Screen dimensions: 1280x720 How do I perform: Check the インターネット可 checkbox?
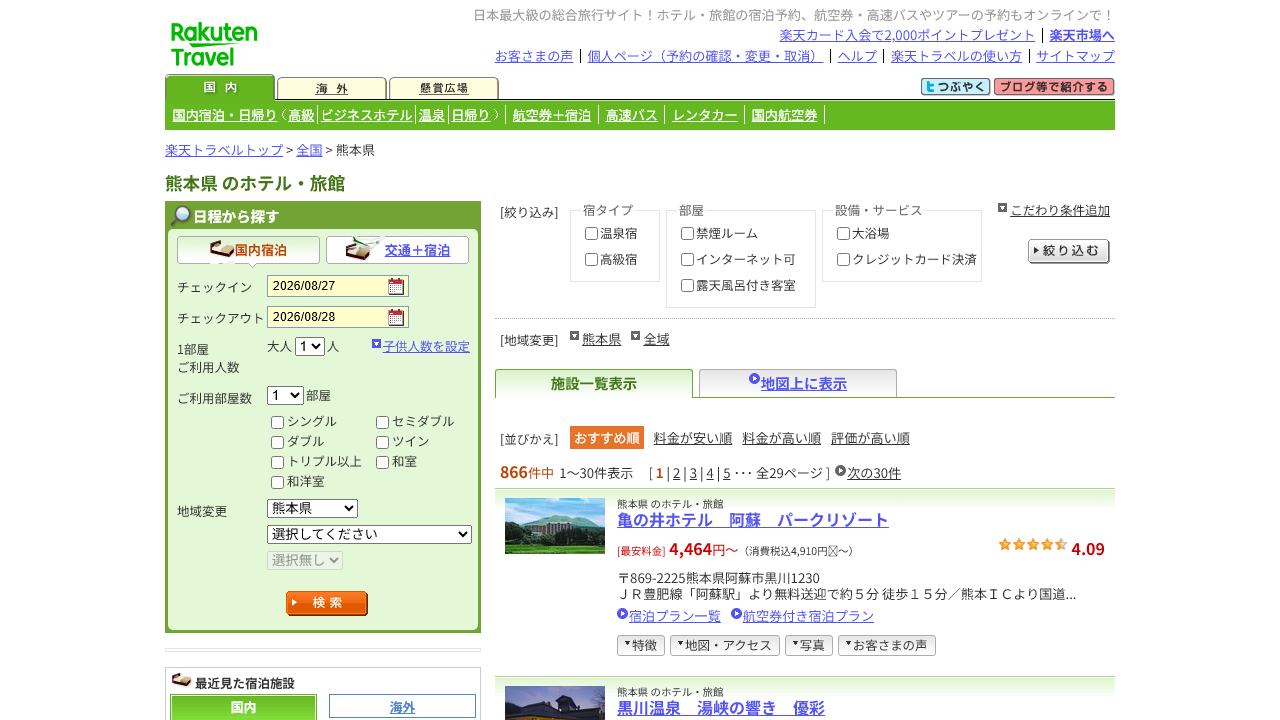(x=687, y=259)
